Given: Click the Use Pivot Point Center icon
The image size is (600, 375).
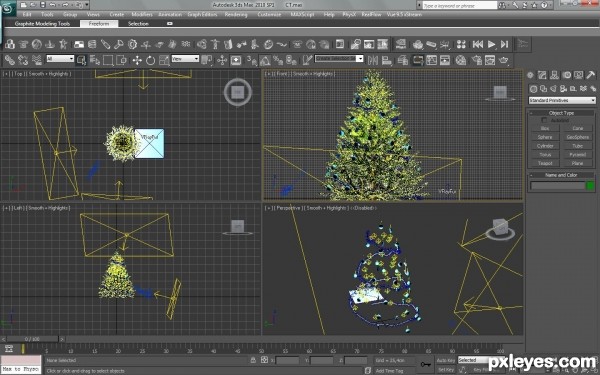Looking at the screenshot, I should tap(207, 60).
